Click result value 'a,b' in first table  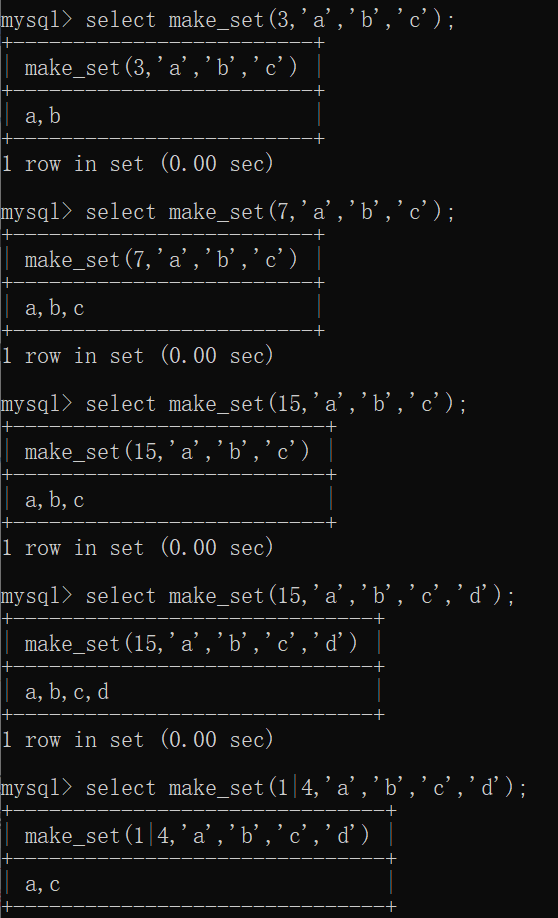(x=43, y=116)
